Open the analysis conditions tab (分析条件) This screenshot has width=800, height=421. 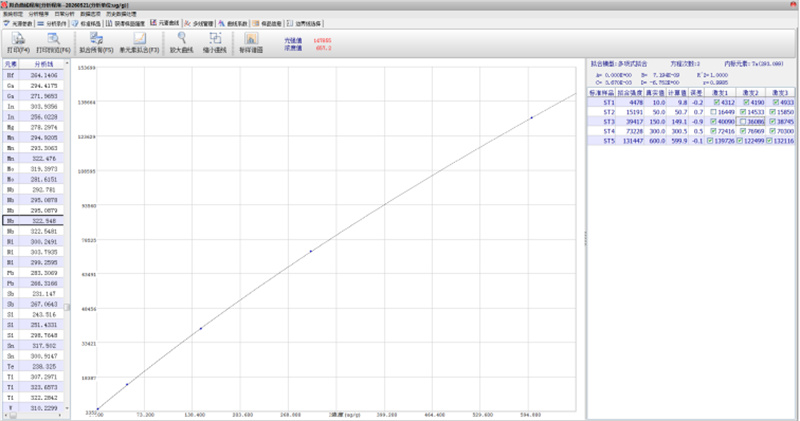tap(52, 23)
